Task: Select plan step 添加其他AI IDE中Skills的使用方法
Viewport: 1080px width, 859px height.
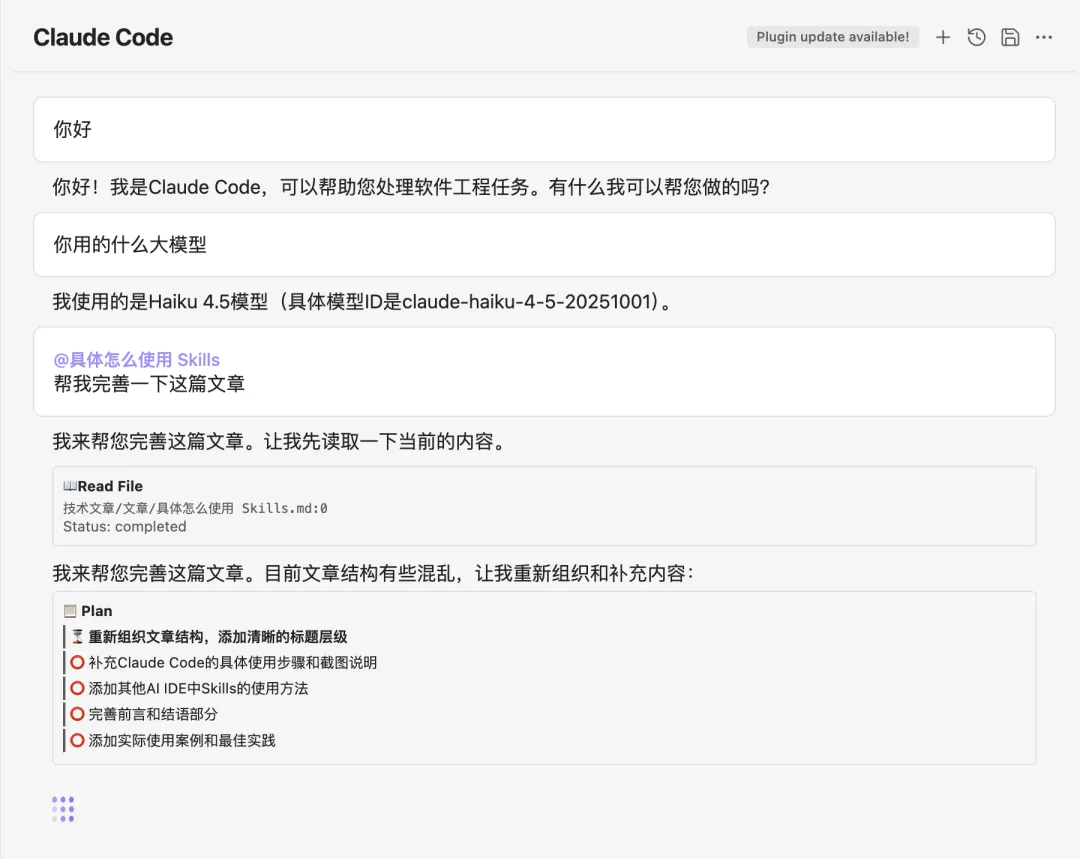Action: click(x=198, y=688)
